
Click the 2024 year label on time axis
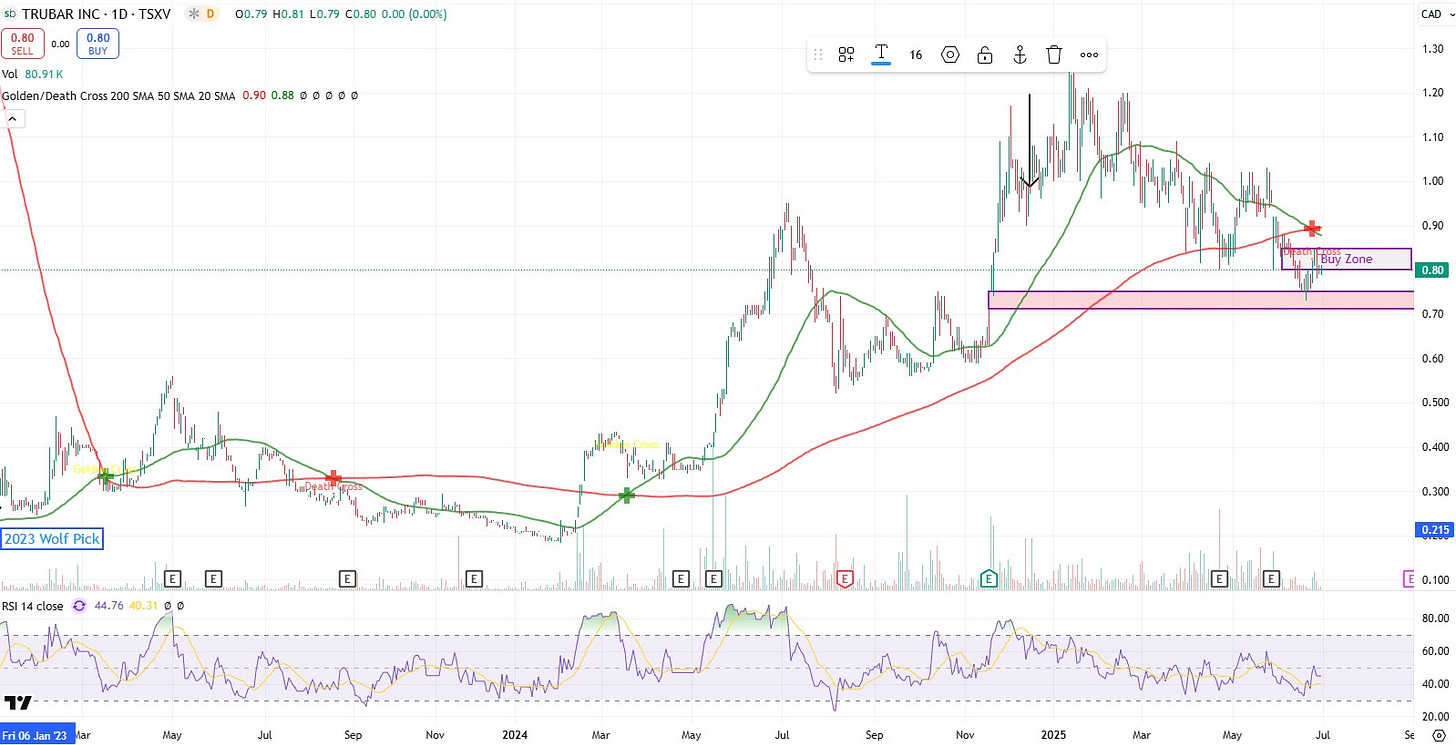pos(515,733)
